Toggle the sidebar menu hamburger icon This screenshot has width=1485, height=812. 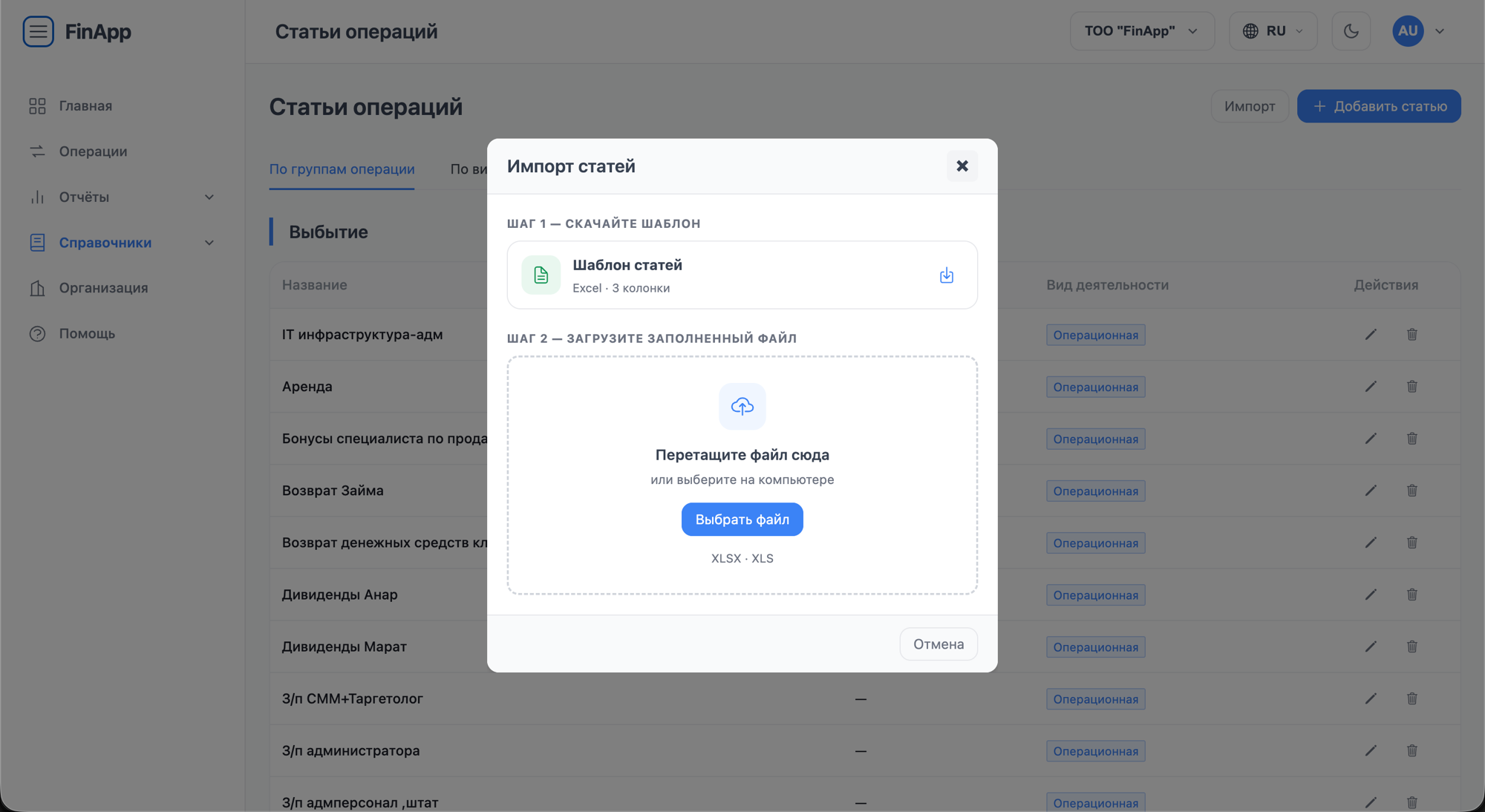(38, 31)
